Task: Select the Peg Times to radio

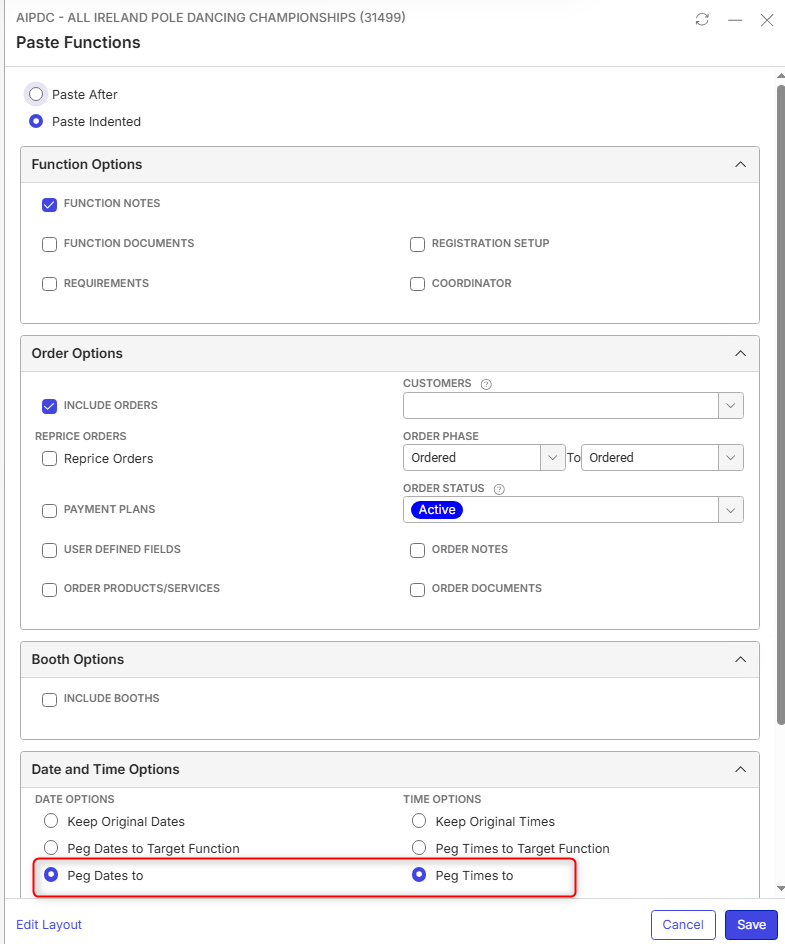Action: coord(419,874)
